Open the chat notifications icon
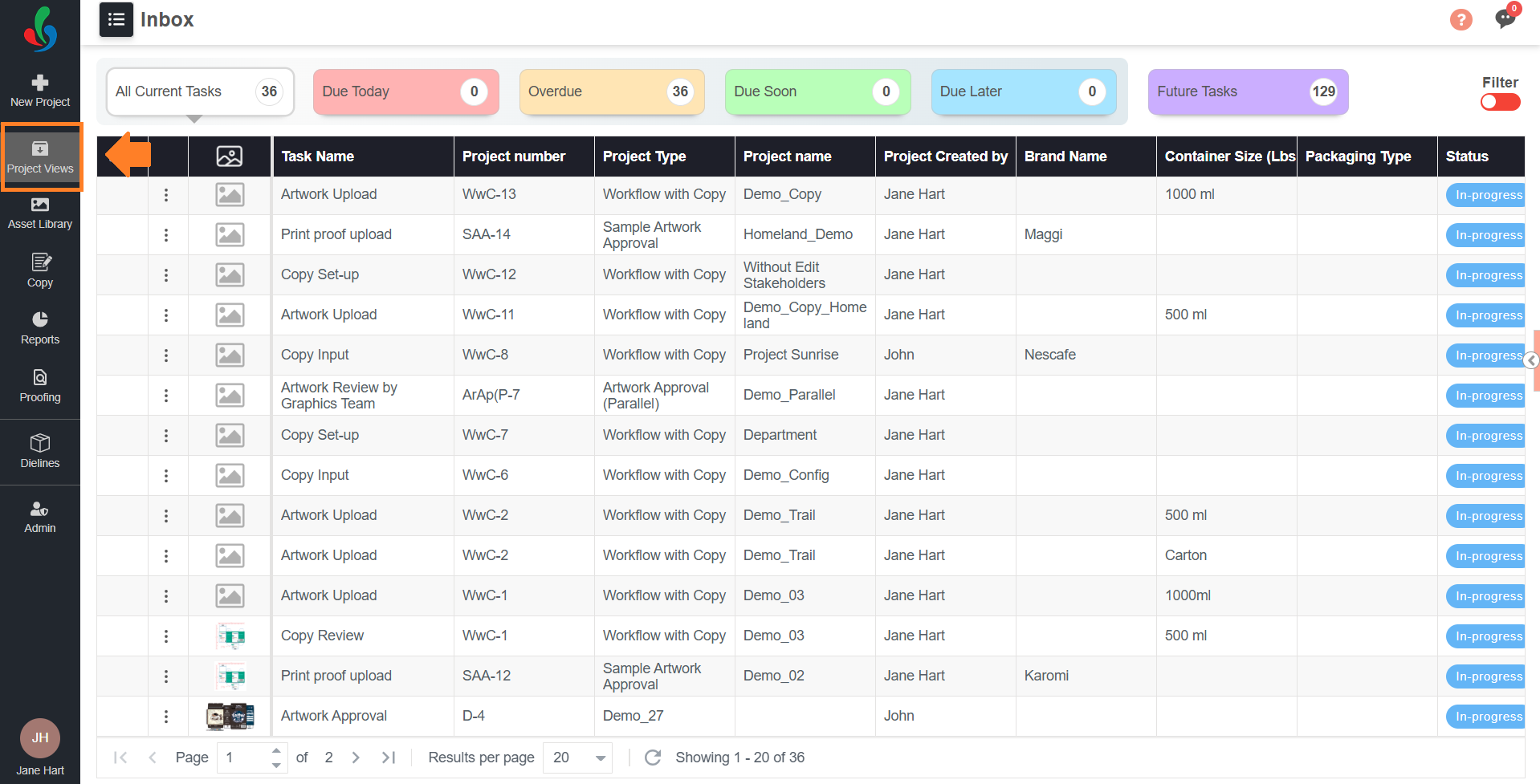Screen dimensions: 1540x784 (x=1505, y=18)
